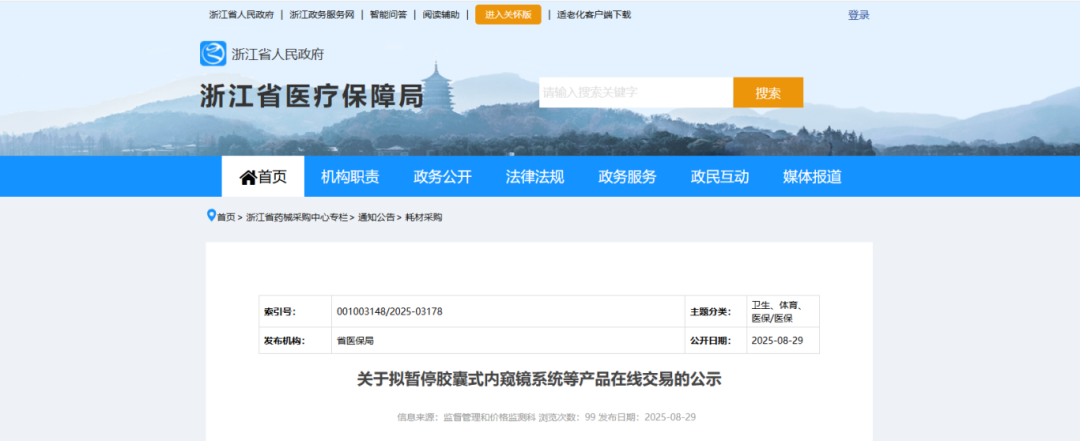
Task: Click the 卫生、体育、医保/医保 cell
Action: [783, 311]
